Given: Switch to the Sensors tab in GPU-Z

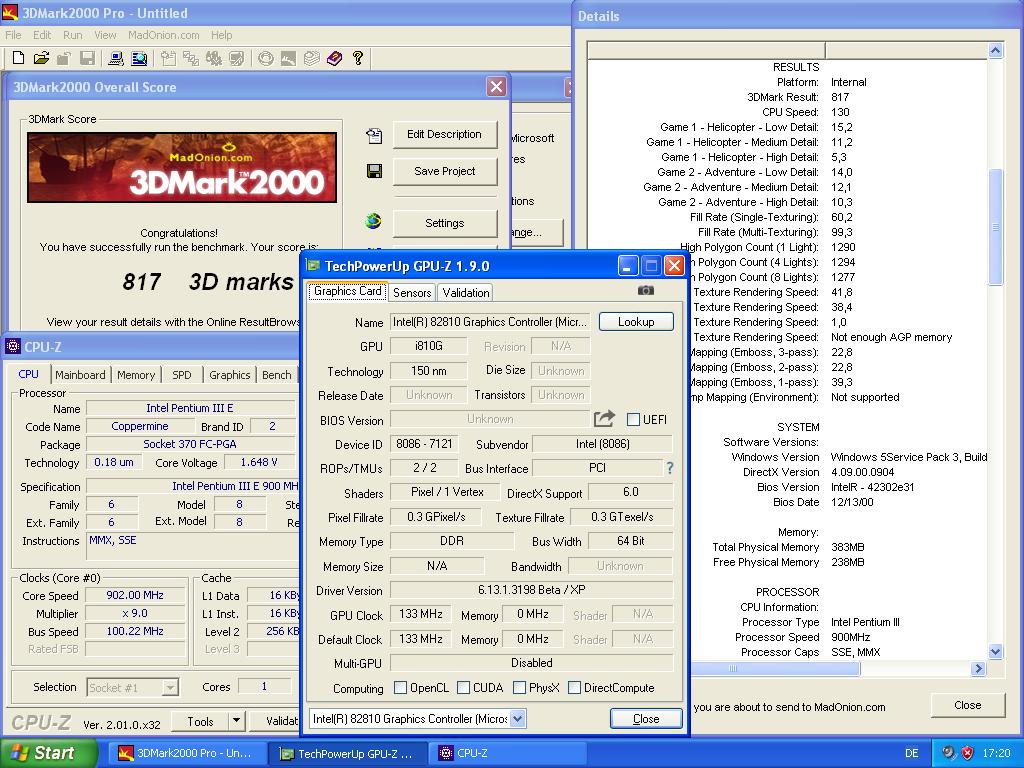Looking at the screenshot, I should 412,293.
